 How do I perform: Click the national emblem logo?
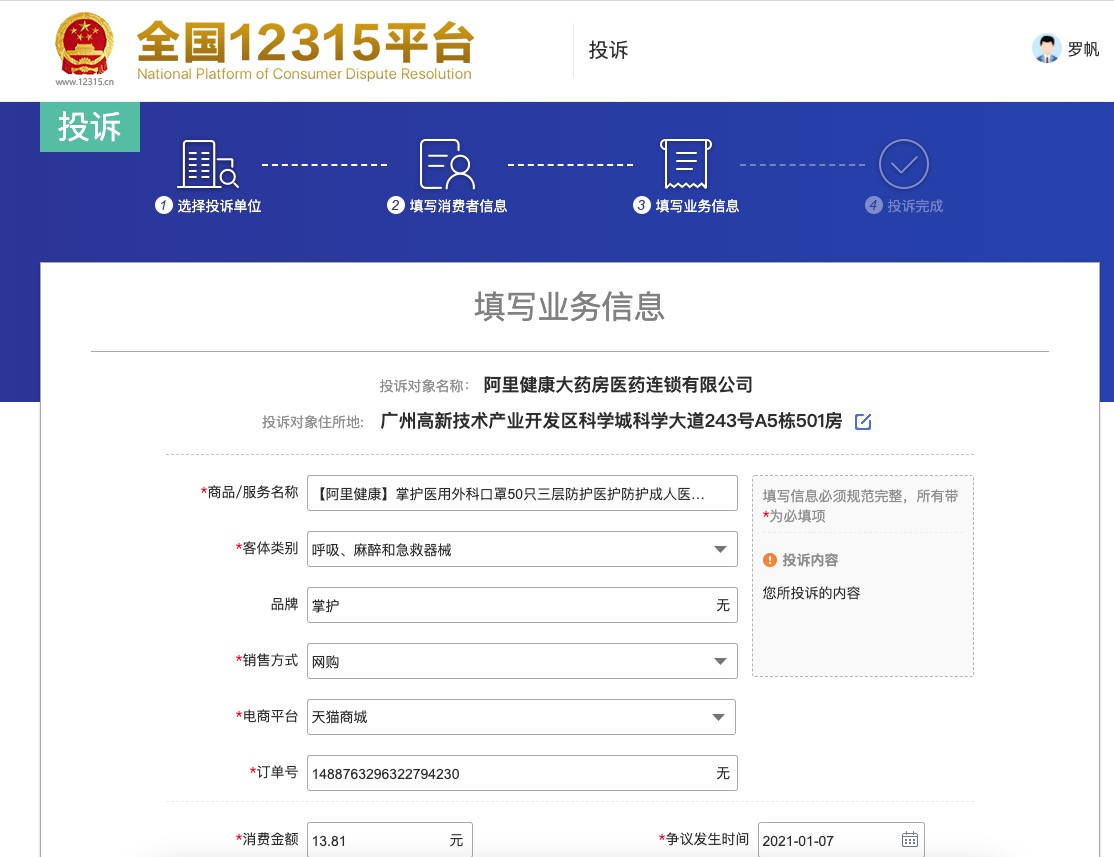[x=85, y=44]
